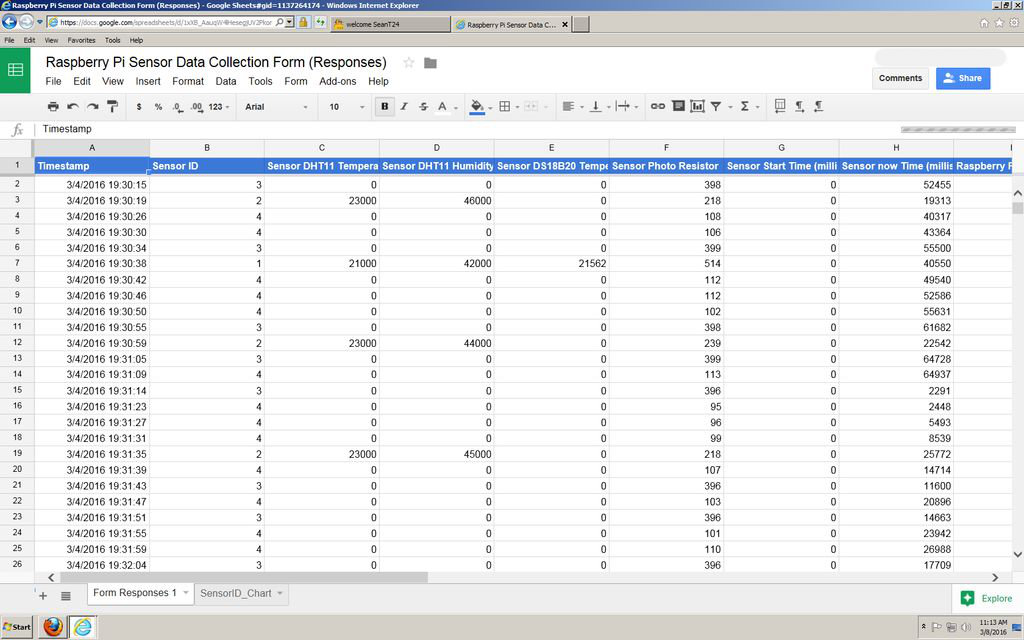Screen dimensions: 1024x640
Task: Open the horizontal align dropdown
Action: [573, 106]
